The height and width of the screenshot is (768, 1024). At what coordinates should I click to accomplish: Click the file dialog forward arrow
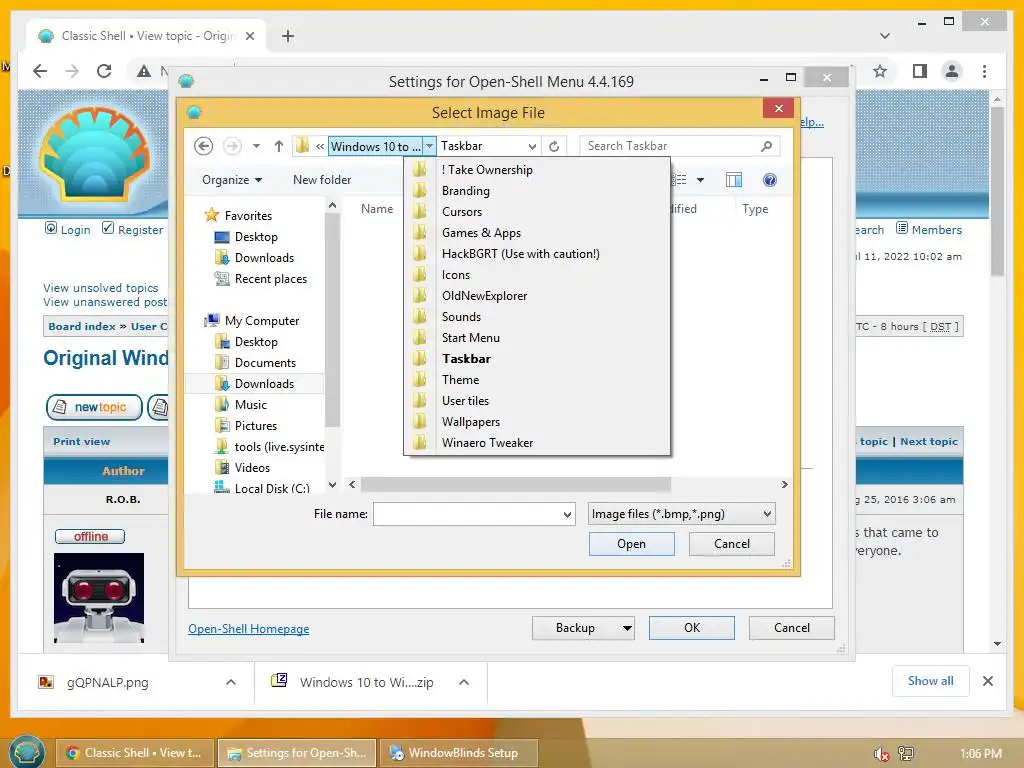click(232, 146)
